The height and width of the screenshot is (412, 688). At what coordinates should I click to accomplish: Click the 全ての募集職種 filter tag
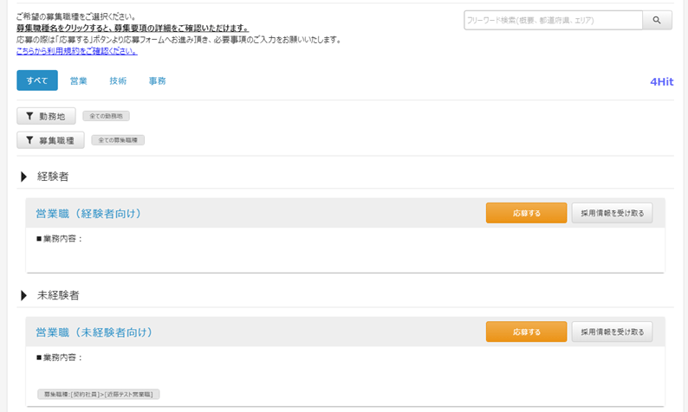click(118, 140)
